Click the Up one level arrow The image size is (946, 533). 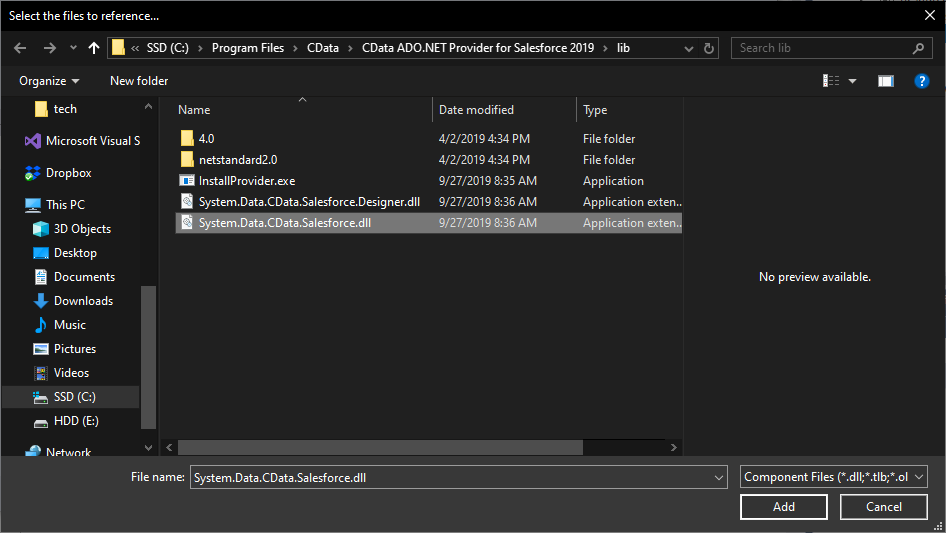click(94, 48)
